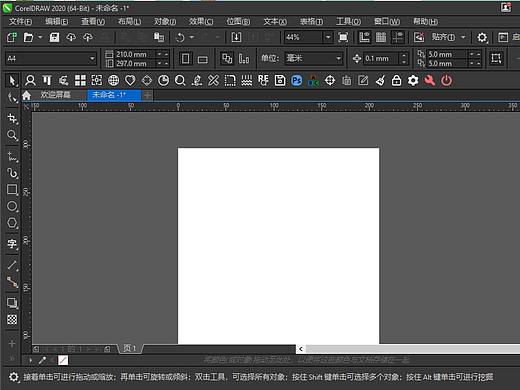The image size is (520, 390).
Task: Open the 效果(C) menu
Action: coord(201,22)
